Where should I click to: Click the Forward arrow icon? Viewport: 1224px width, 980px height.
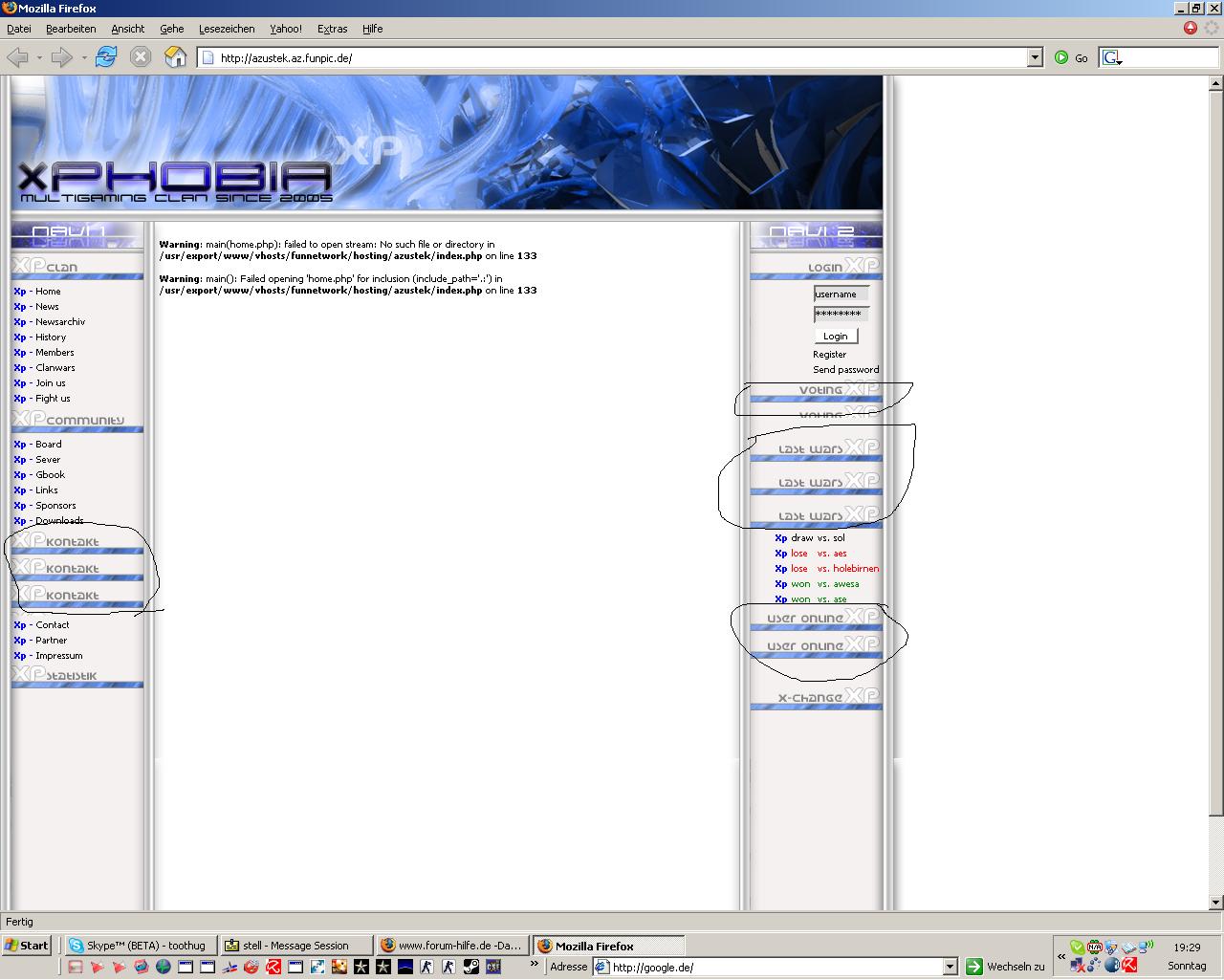[62, 57]
